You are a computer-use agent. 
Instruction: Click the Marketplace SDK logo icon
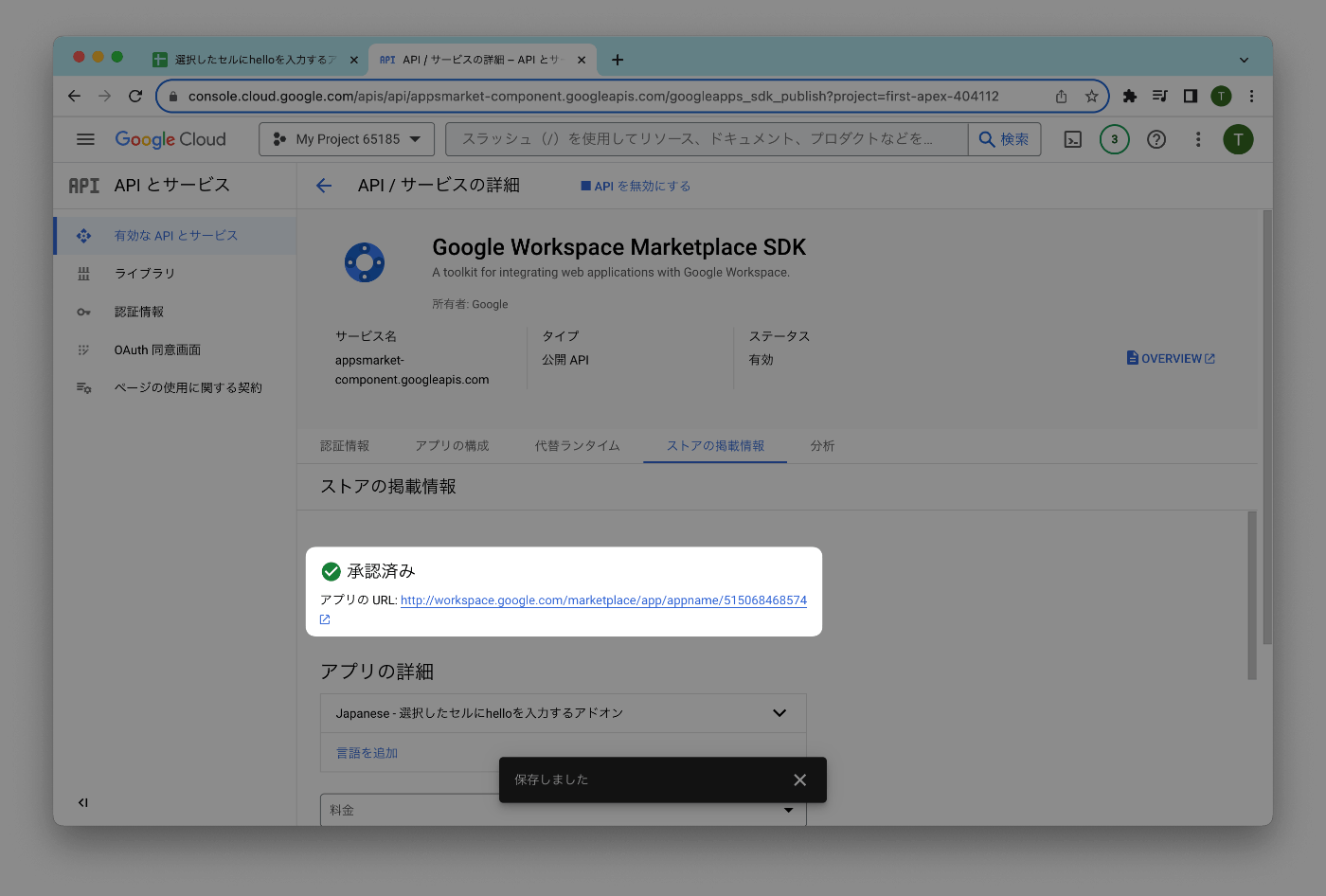pos(365,262)
